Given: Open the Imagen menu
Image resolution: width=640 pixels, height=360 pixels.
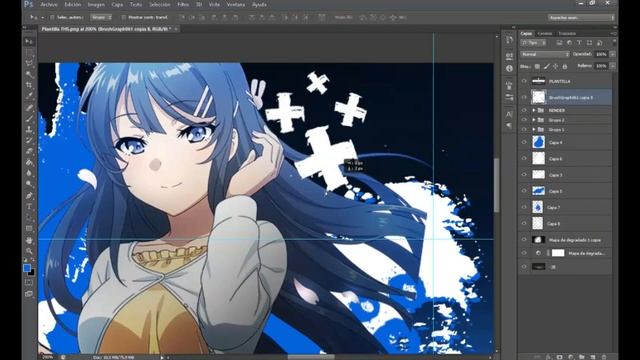Looking at the screenshot, I should (96, 4).
